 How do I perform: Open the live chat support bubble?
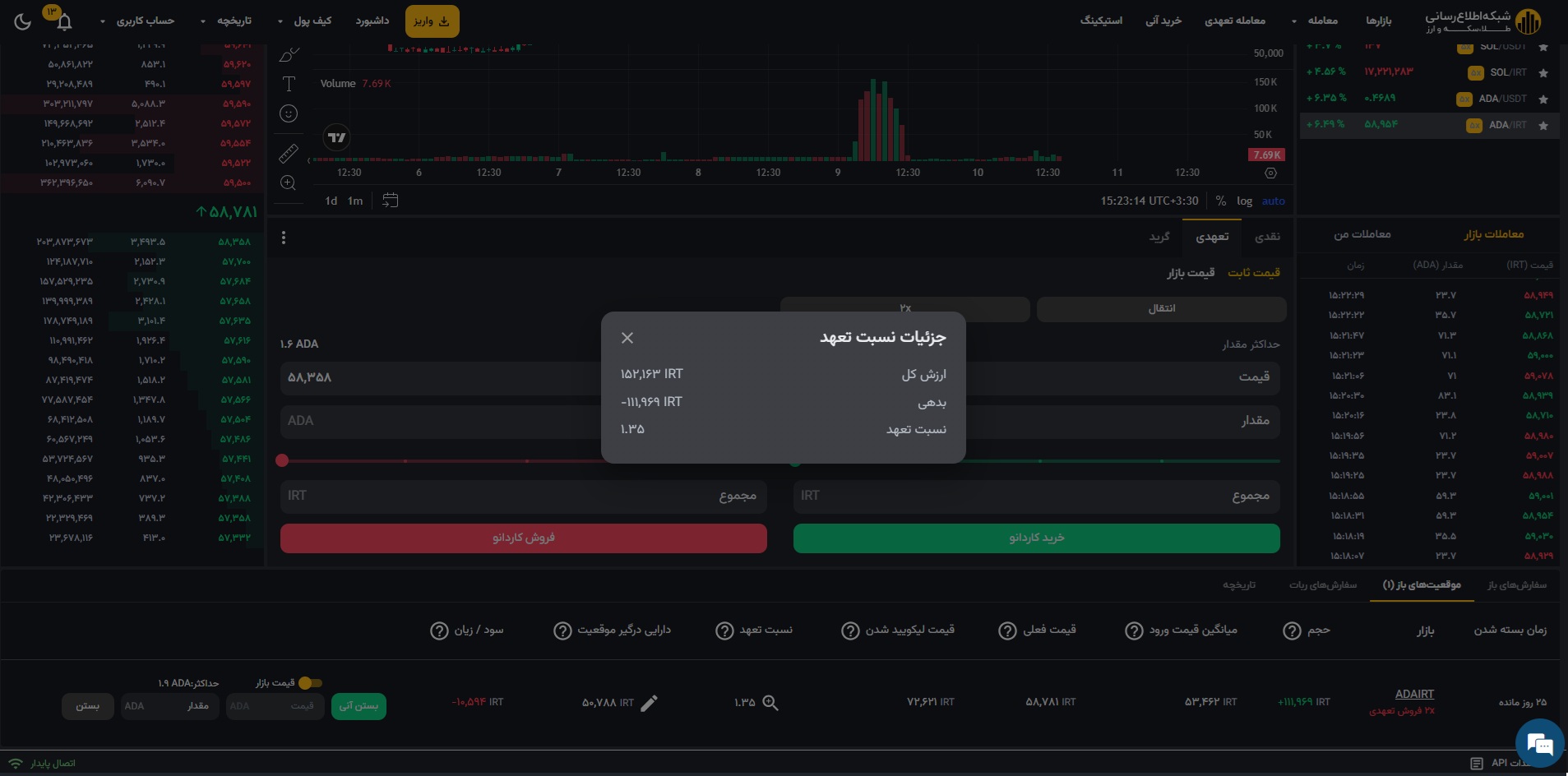(1538, 744)
